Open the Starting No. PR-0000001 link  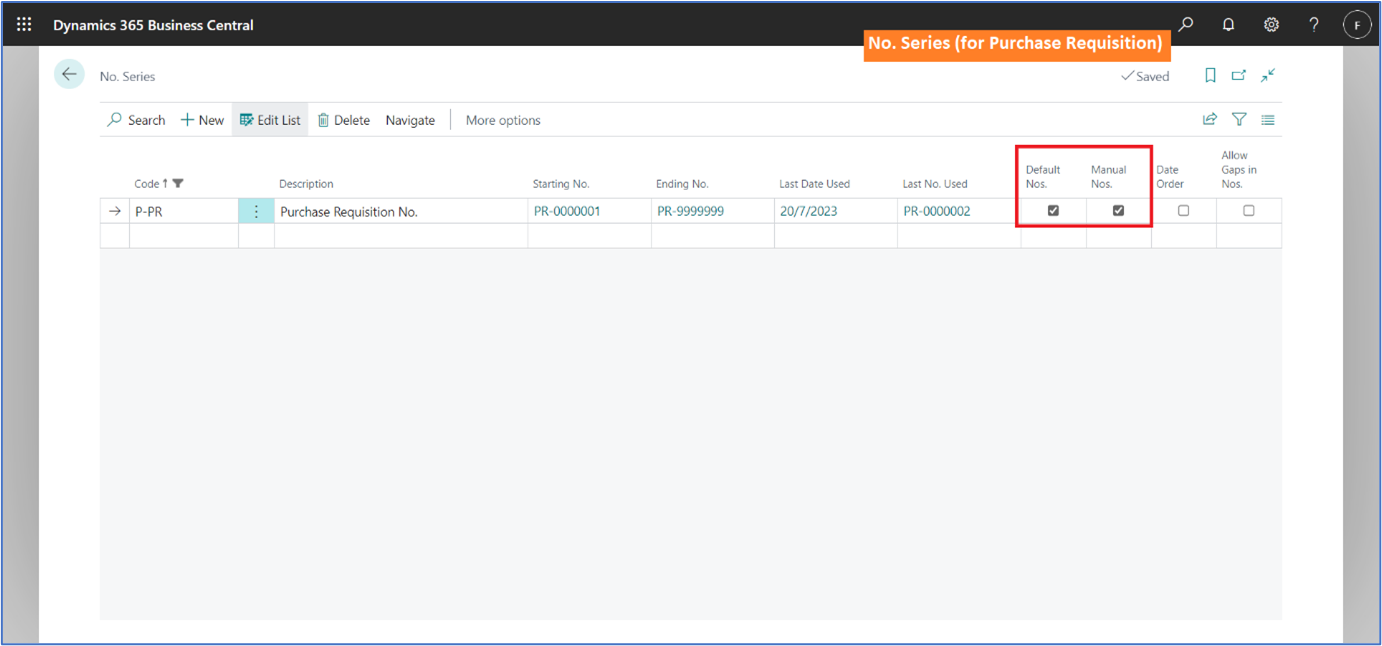[x=567, y=211]
